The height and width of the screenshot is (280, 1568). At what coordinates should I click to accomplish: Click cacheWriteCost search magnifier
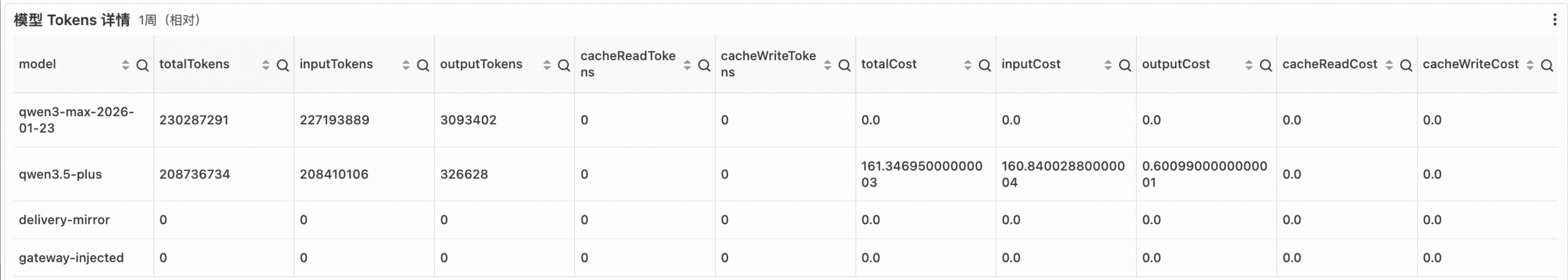click(1547, 66)
